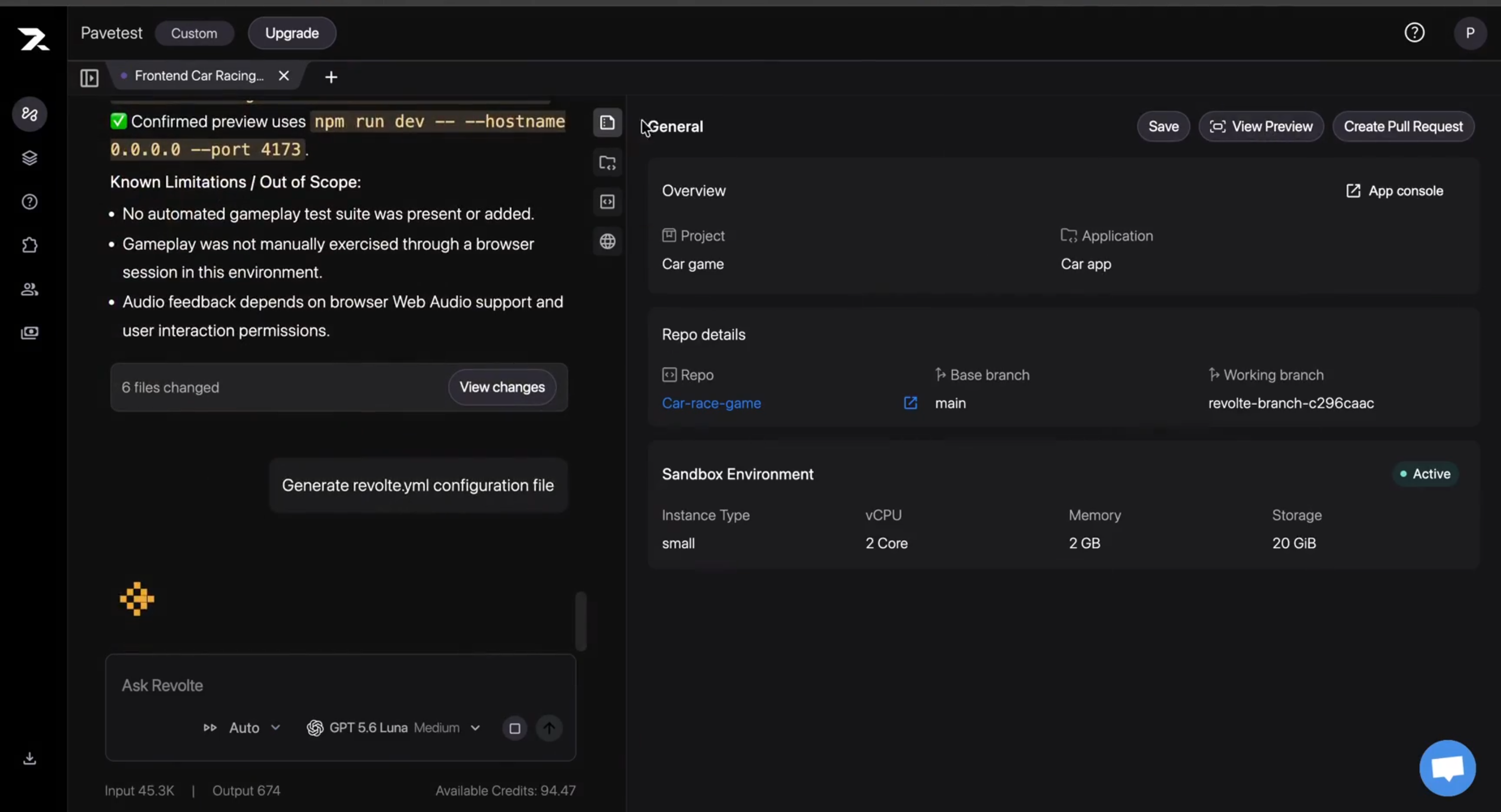Click View Preview button
Image resolution: width=1501 pixels, height=812 pixels.
pyautogui.click(x=1261, y=127)
